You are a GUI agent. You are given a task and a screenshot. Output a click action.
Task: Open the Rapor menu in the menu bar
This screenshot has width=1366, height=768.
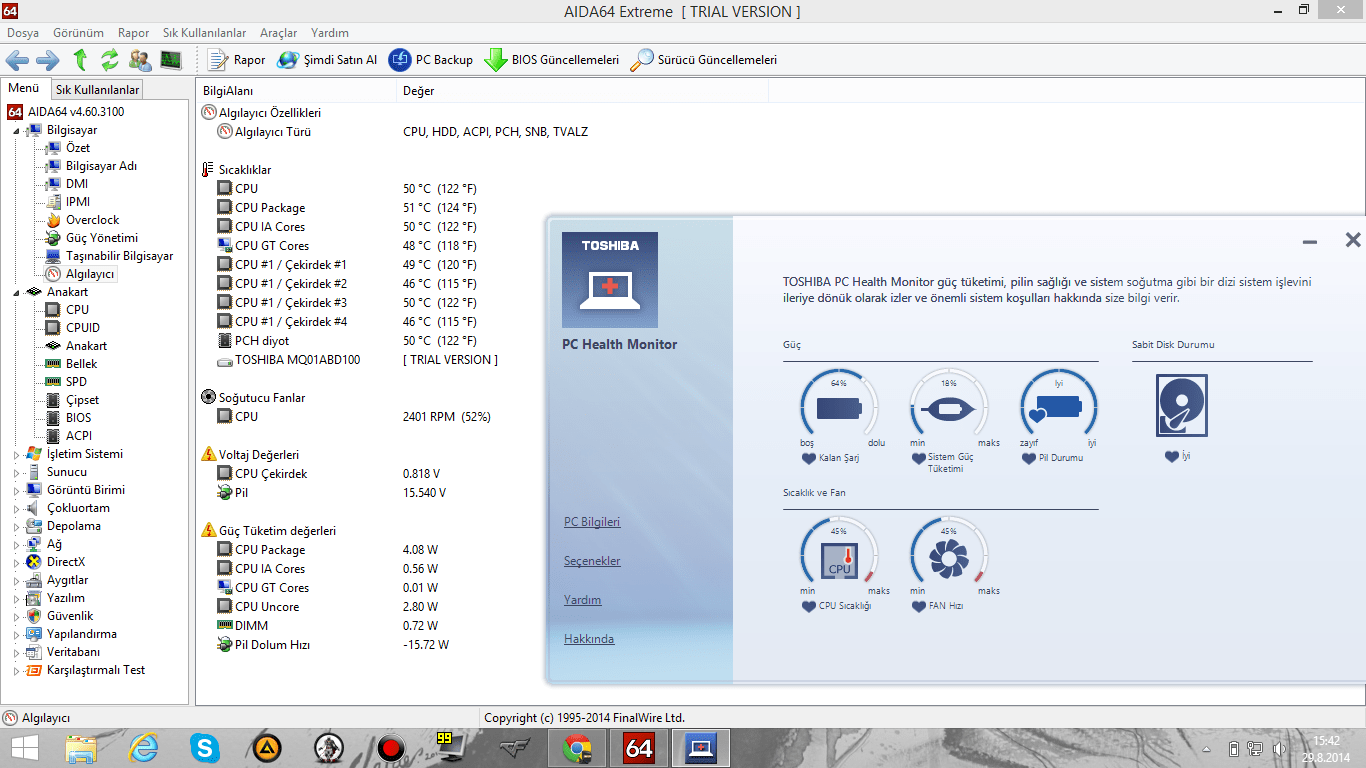pyautogui.click(x=134, y=33)
